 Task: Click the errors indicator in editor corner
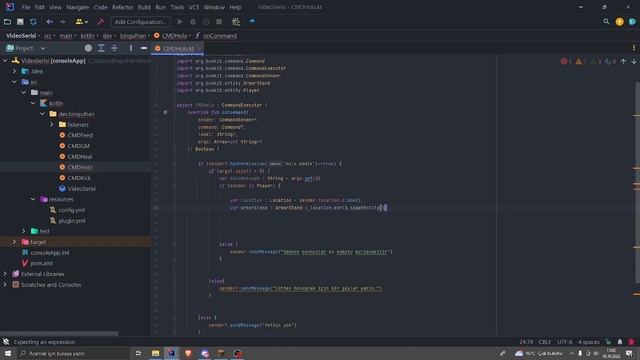tap(566, 61)
